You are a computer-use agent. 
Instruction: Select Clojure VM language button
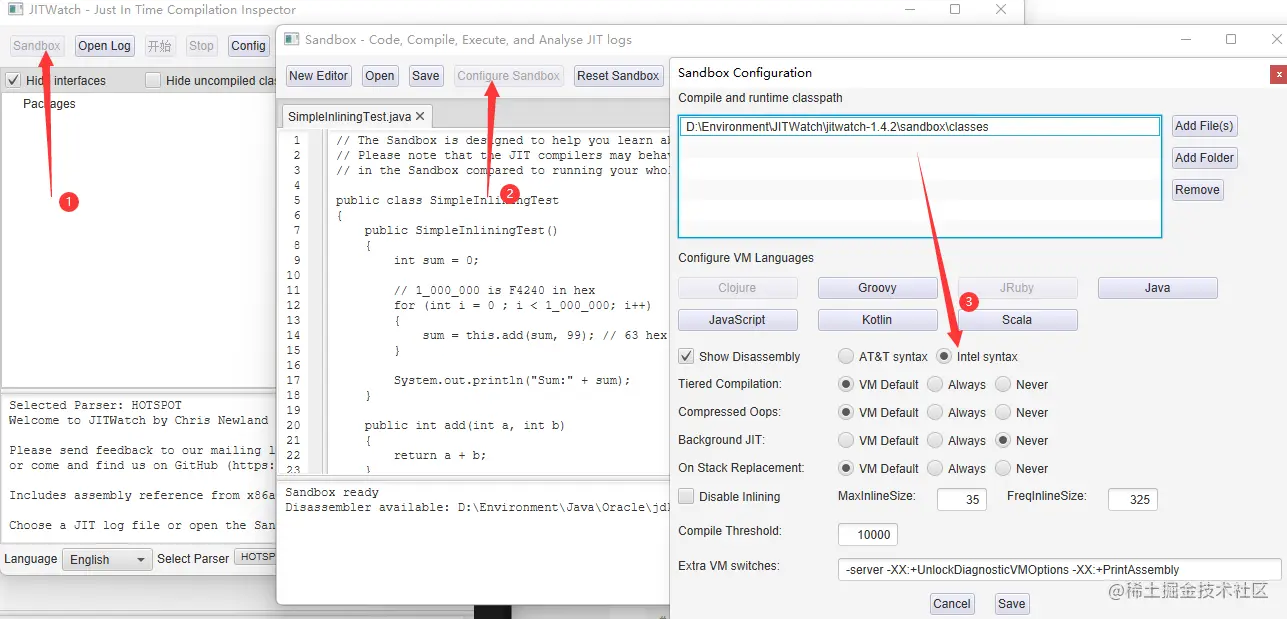tap(738, 288)
